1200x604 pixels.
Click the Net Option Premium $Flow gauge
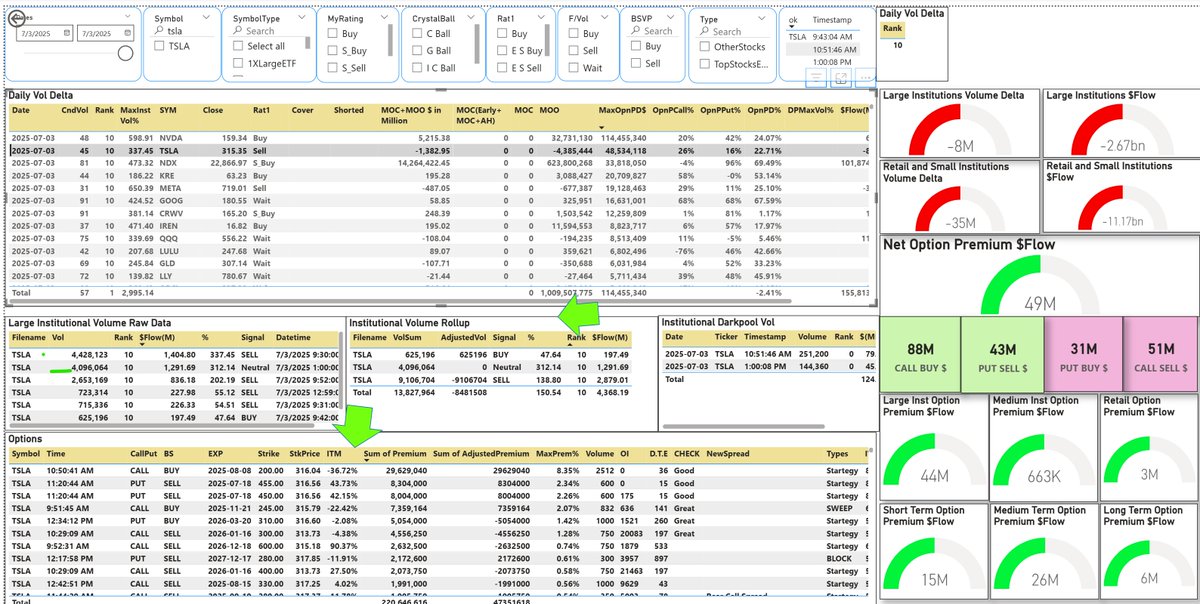tap(1040, 283)
